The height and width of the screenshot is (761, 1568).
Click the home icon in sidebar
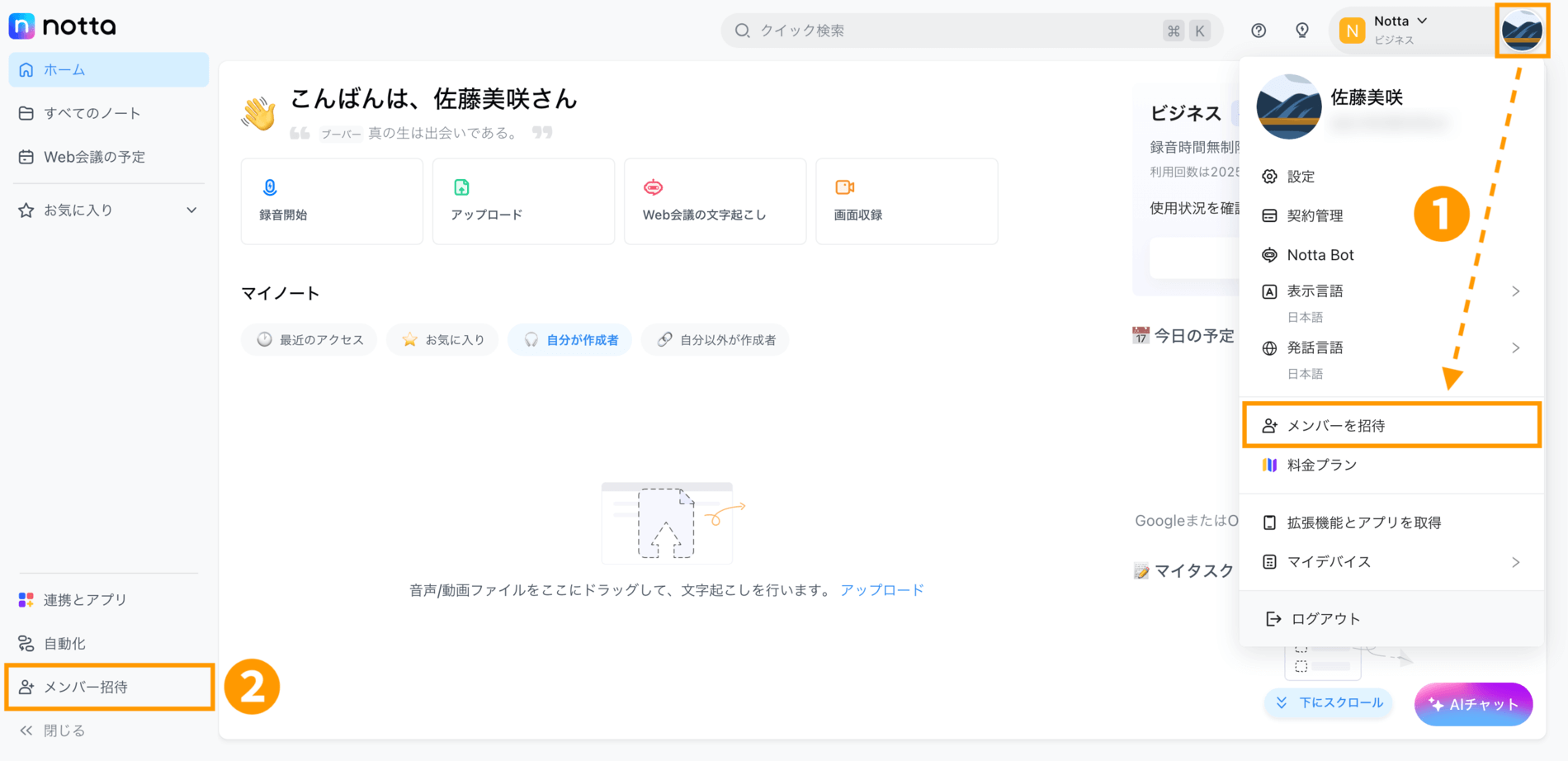pyautogui.click(x=26, y=70)
